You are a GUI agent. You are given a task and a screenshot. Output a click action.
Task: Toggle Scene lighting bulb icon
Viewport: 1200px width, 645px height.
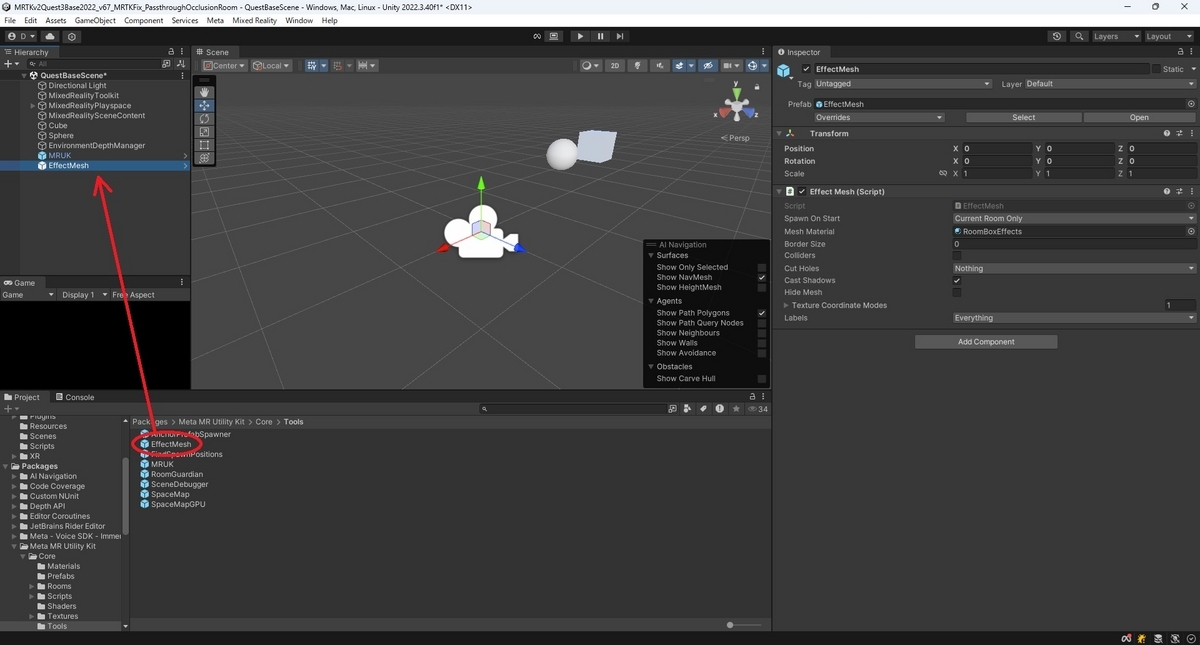[637, 66]
